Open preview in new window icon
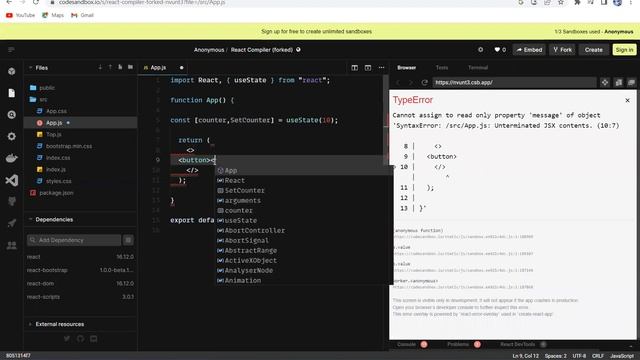640x360 pixels. click(631, 82)
